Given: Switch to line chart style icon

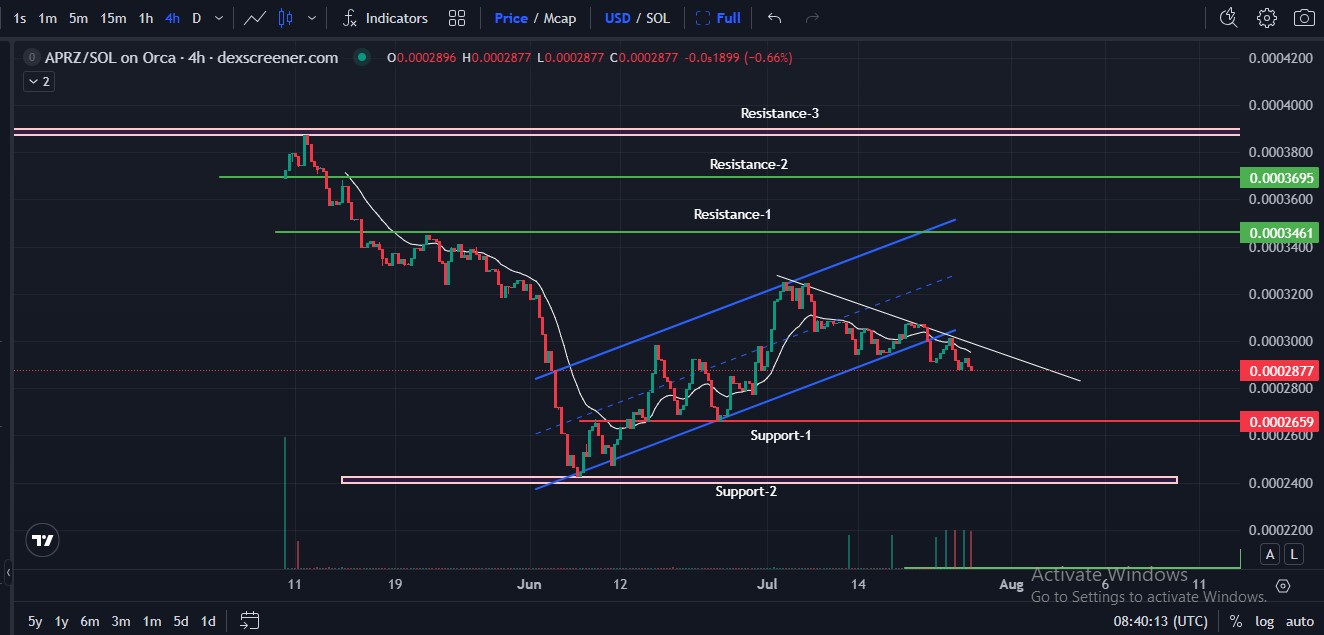Looking at the screenshot, I should tap(255, 18).
